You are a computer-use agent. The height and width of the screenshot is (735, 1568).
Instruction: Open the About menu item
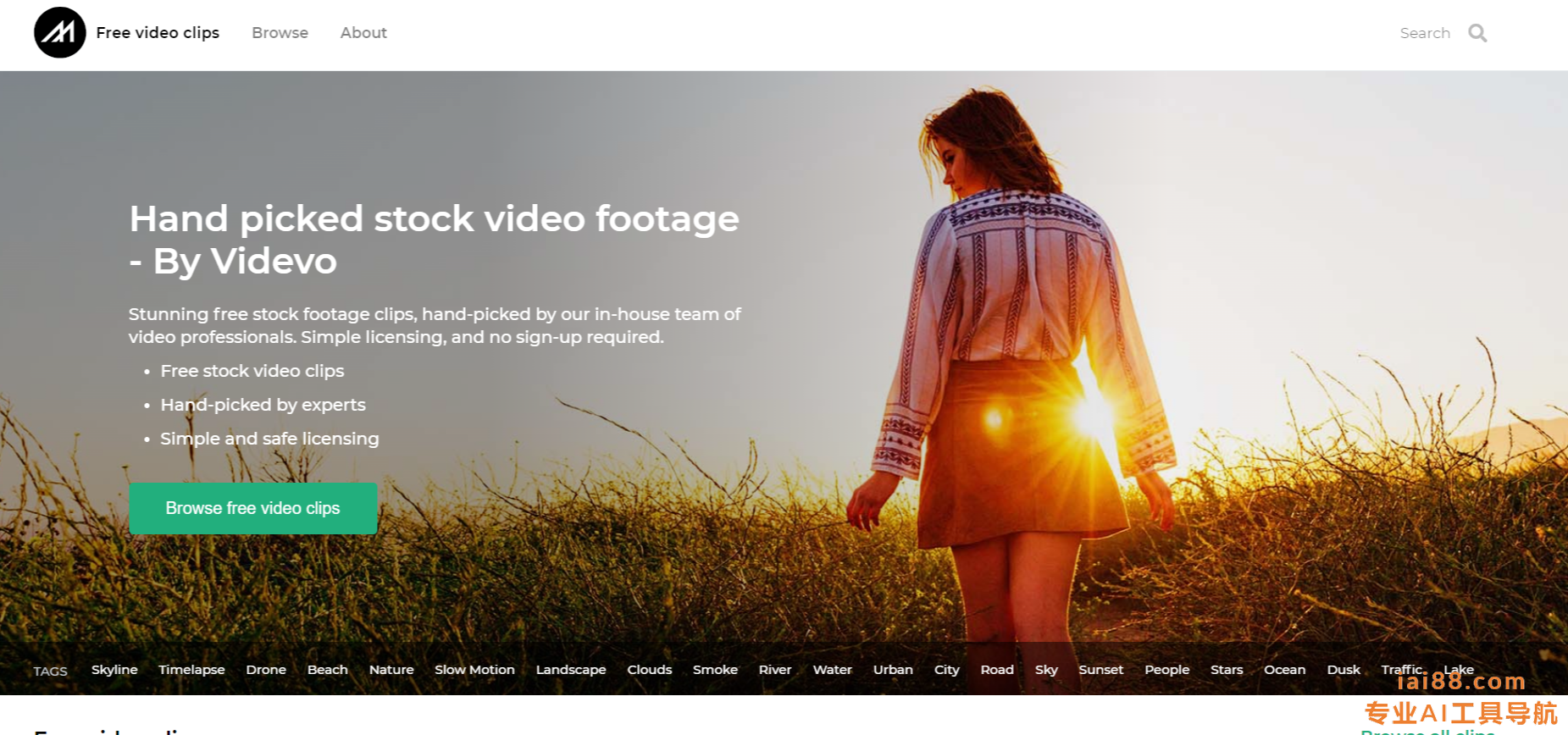pyautogui.click(x=363, y=32)
